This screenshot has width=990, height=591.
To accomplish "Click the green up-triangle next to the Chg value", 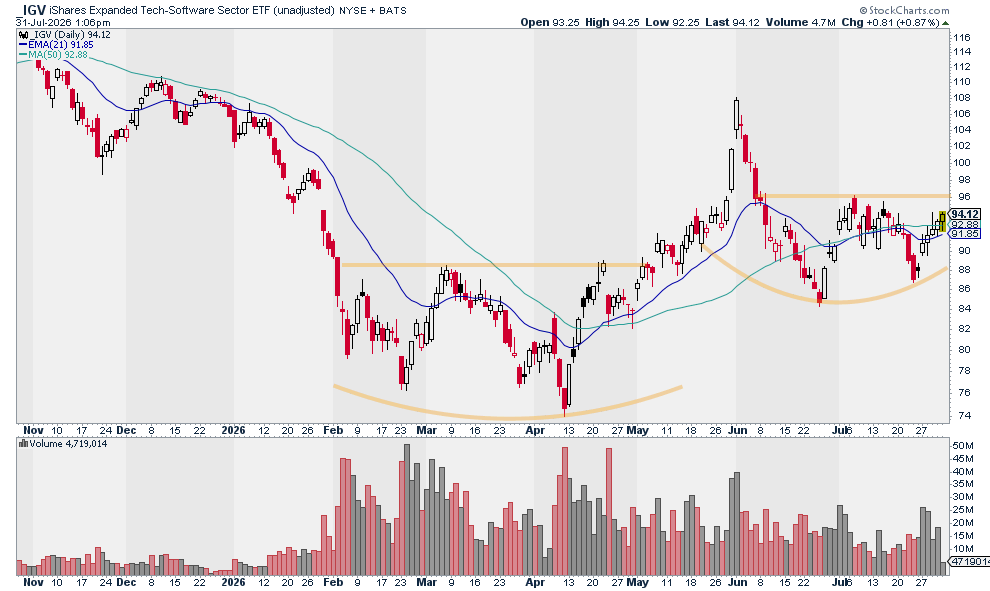I will coord(945,23).
